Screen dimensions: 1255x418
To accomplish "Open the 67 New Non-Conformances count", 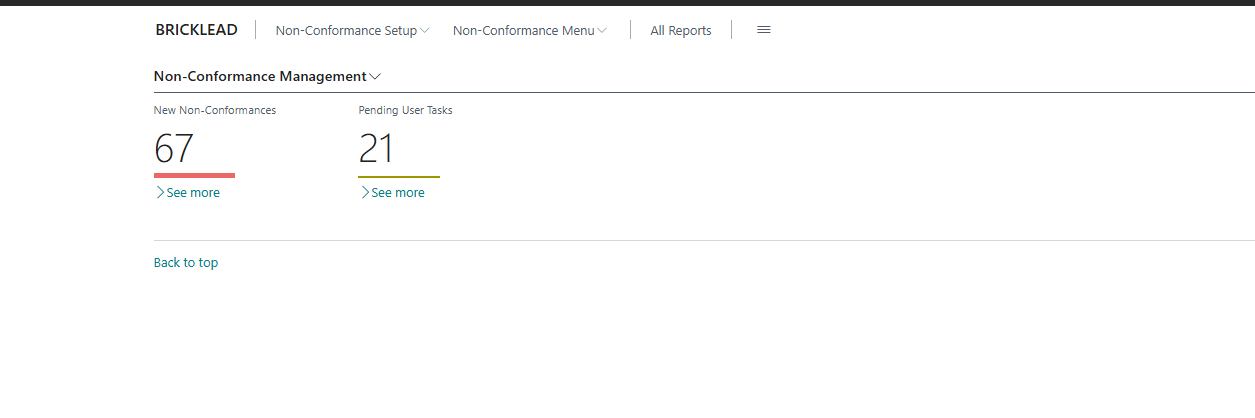I will [x=174, y=149].
